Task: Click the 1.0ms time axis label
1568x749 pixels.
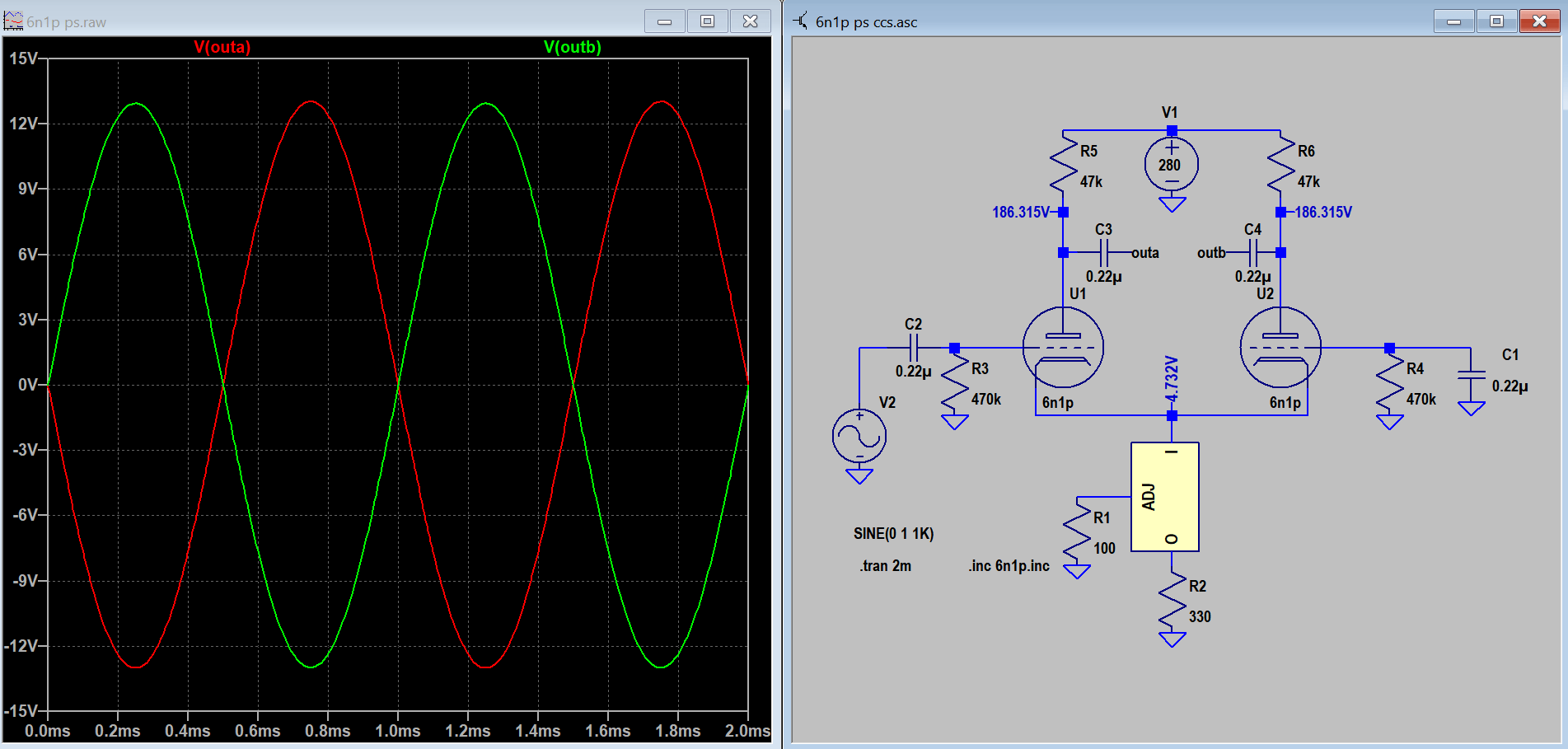Action: [398, 732]
